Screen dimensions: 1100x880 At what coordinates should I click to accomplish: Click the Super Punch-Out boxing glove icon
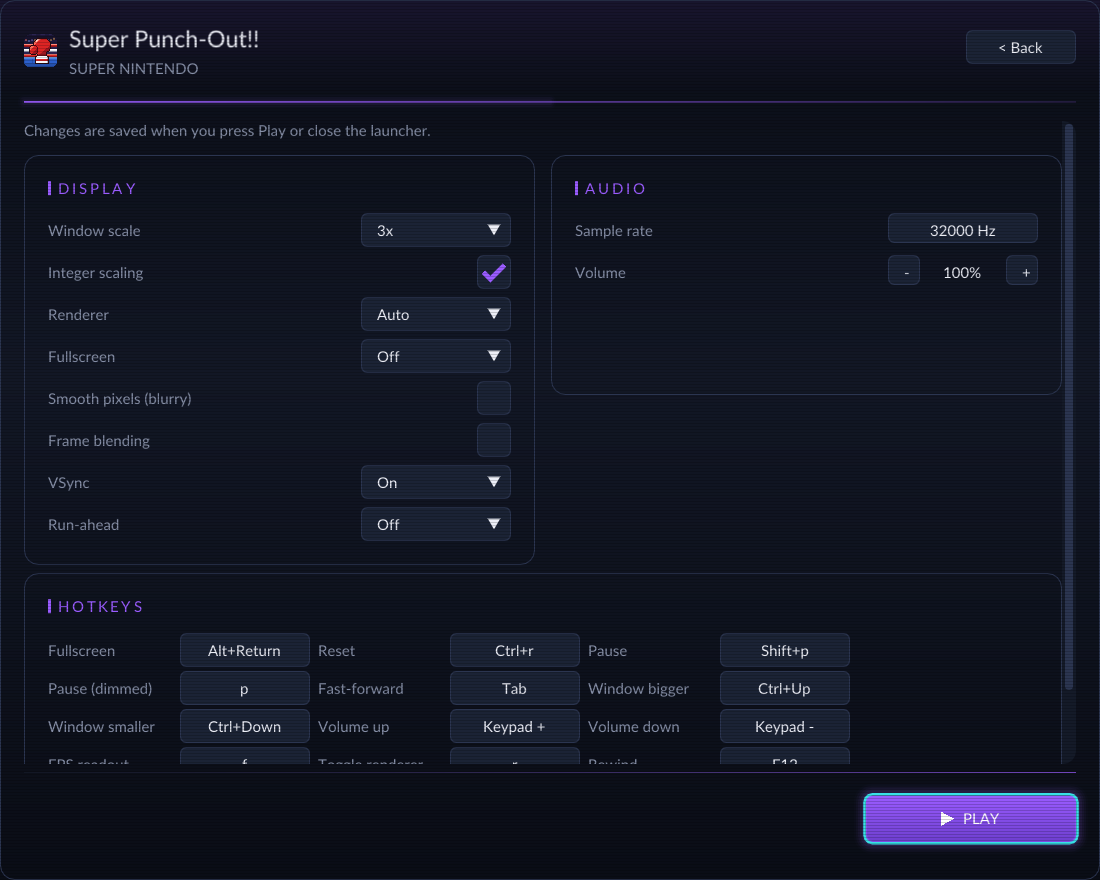pyautogui.click(x=41, y=51)
